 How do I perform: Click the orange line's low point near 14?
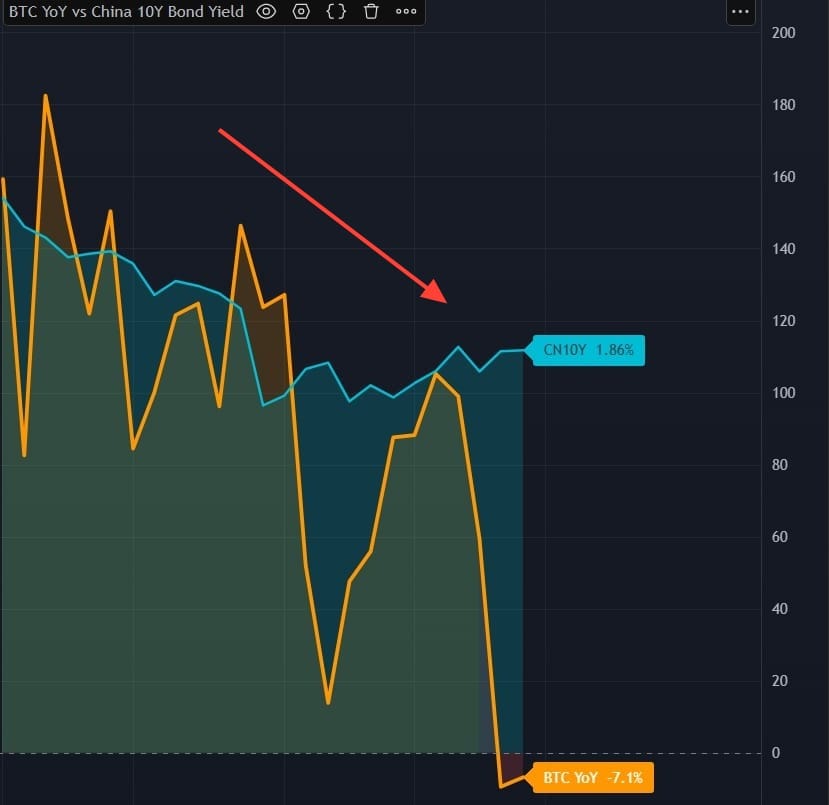(327, 702)
